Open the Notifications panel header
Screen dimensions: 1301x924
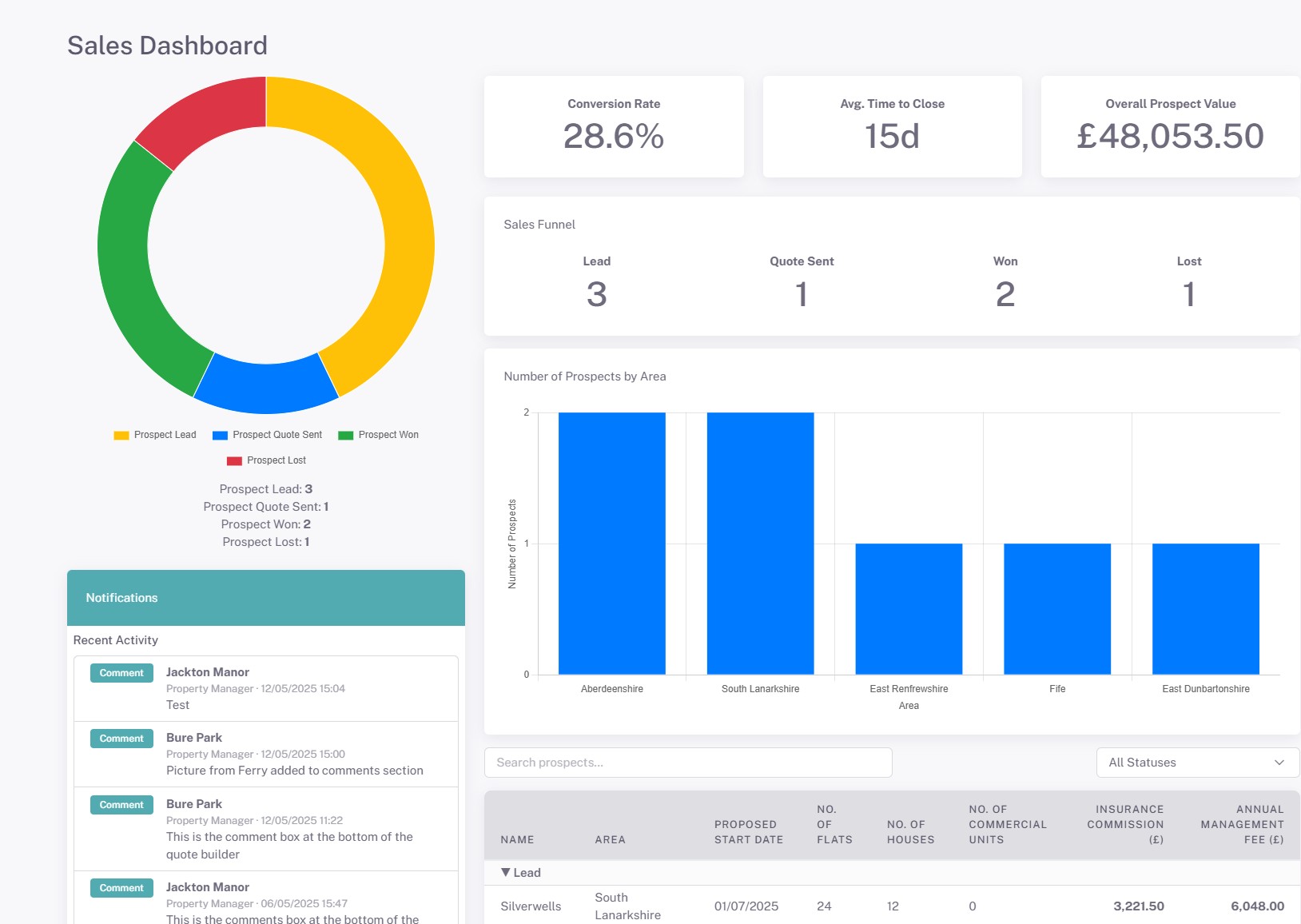pyautogui.click(x=121, y=597)
